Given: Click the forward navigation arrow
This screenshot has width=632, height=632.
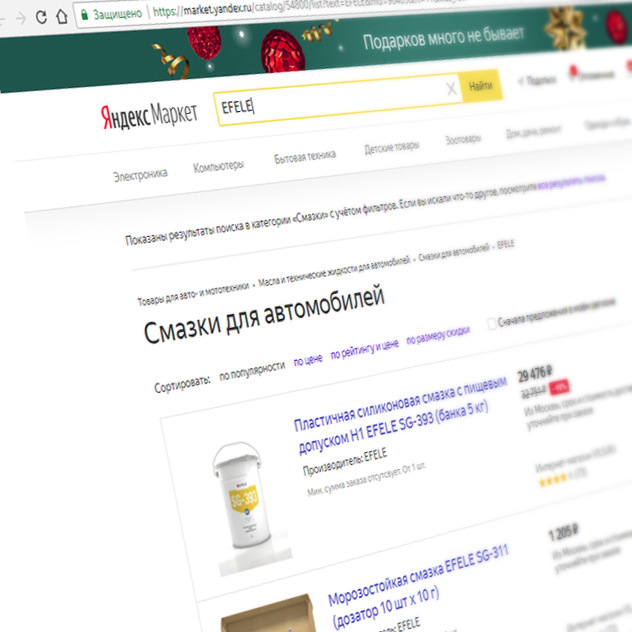Looking at the screenshot, I should [20, 18].
